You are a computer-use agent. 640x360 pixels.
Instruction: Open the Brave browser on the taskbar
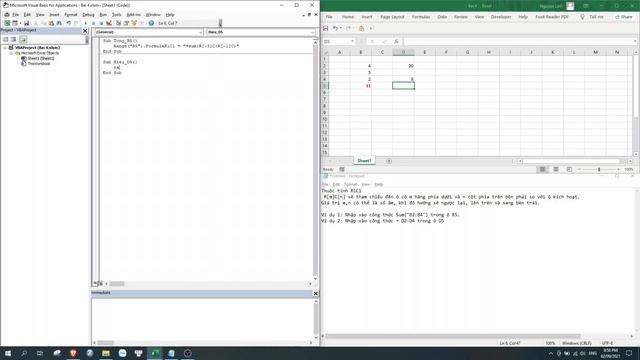[x=73, y=353]
